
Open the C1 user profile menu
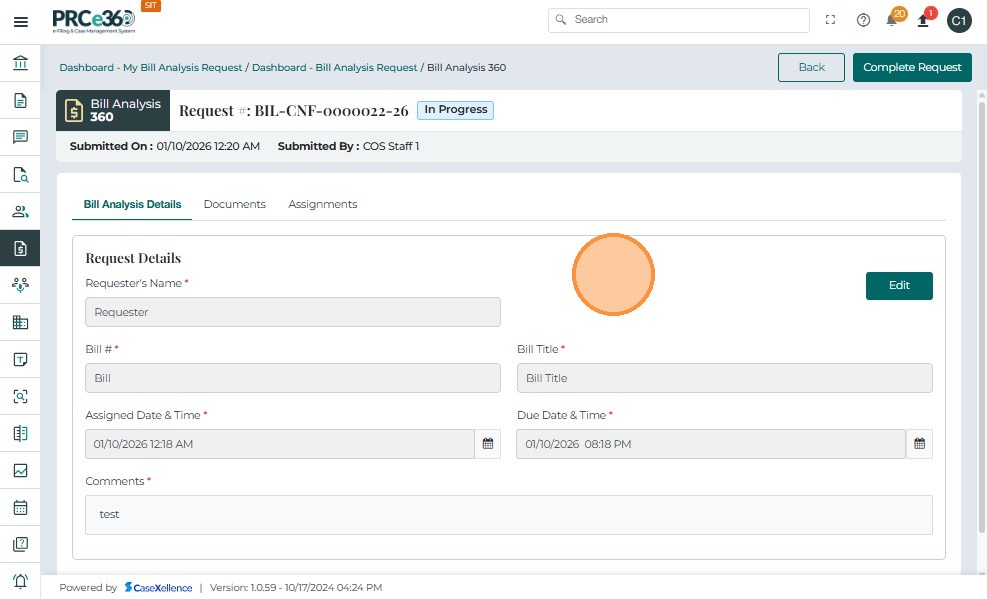tap(958, 20)
